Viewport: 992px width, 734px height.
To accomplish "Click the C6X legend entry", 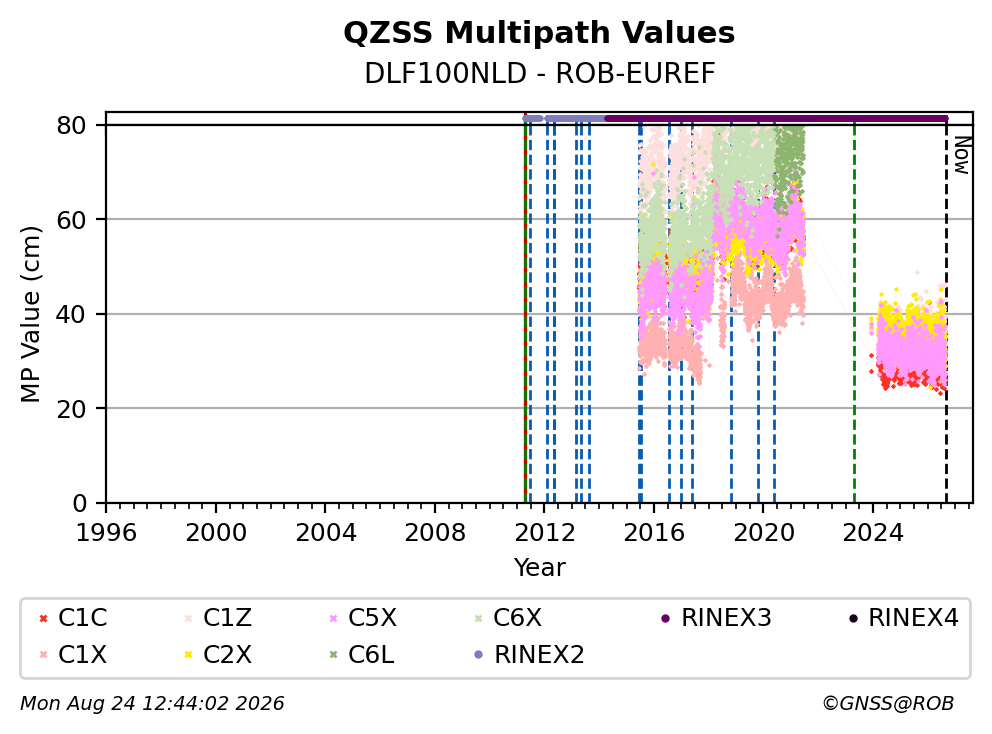I will click(x=508, y=618).
